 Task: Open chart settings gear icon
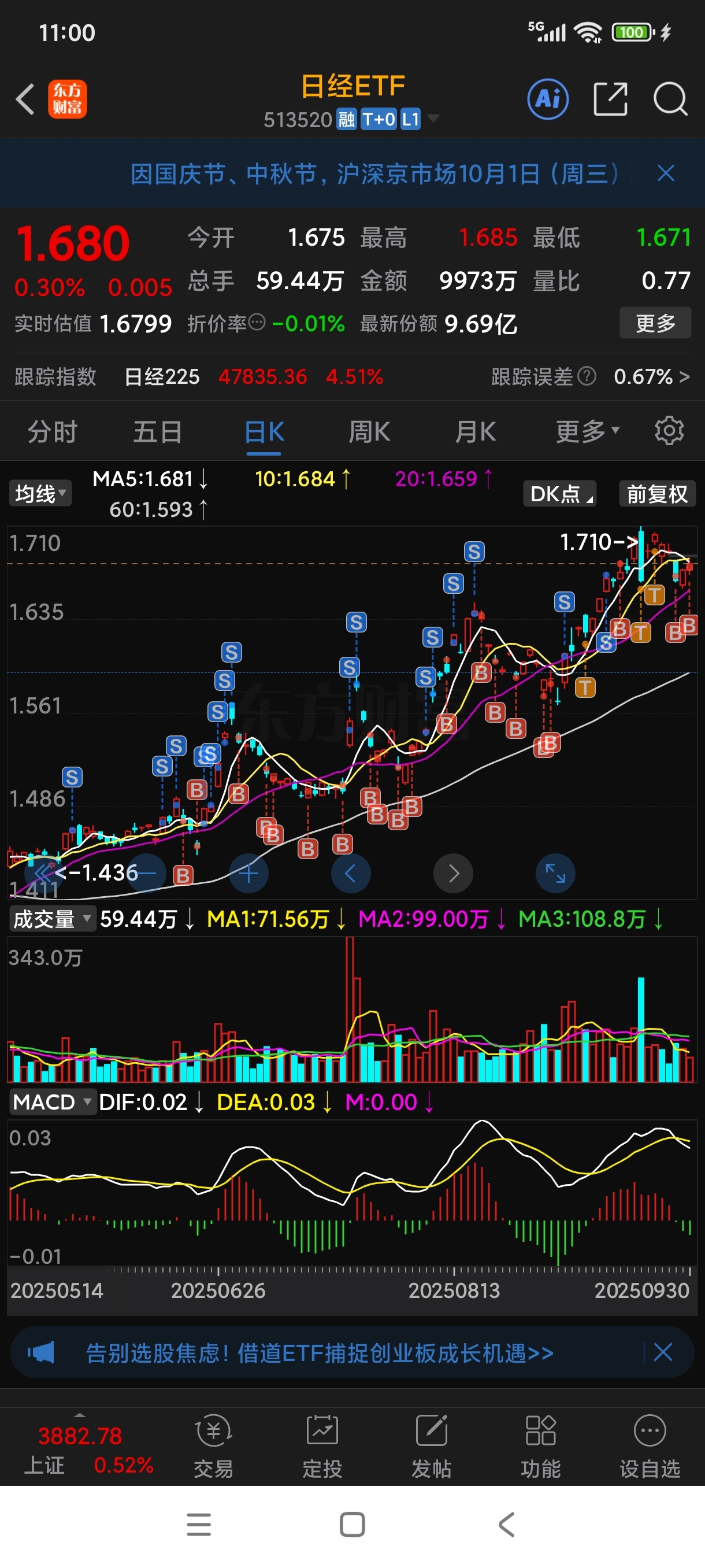click(x=669, y=431)
